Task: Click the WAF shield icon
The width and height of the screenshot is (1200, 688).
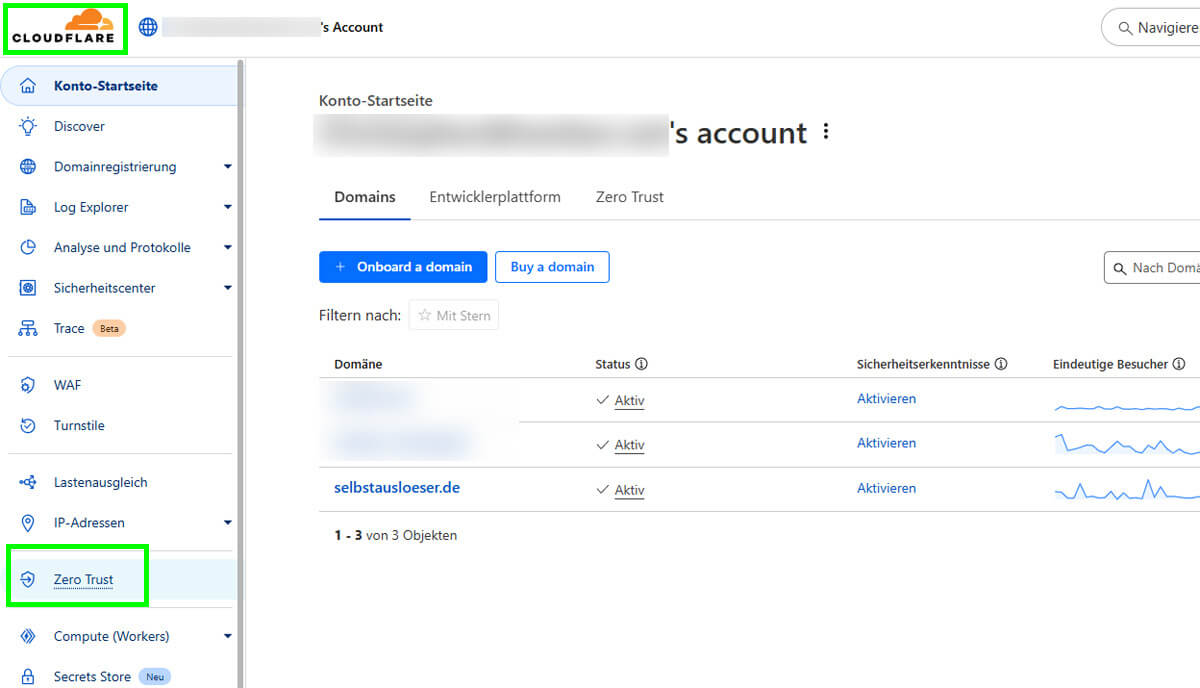Action: [28, 385]
